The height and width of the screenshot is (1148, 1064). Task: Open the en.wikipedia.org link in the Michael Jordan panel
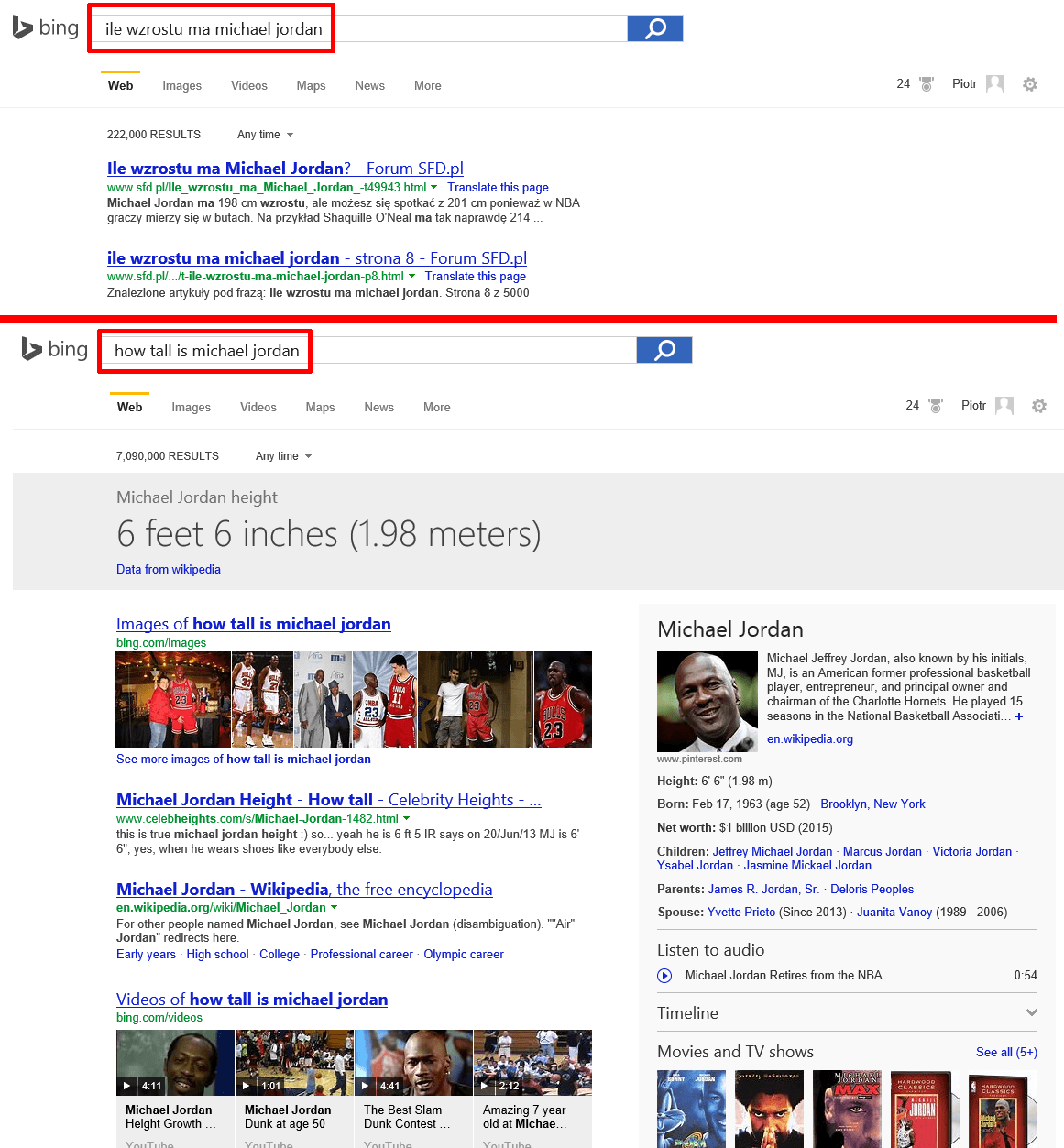(x=810, y=739)
